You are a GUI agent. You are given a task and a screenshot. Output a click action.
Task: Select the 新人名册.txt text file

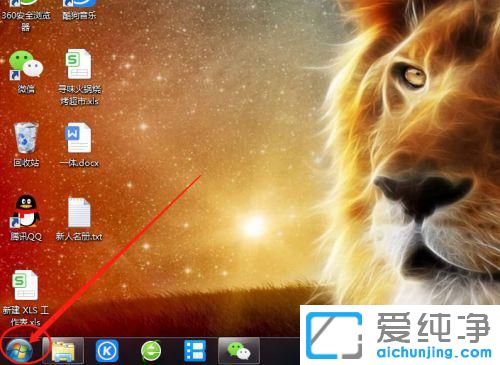79,219
